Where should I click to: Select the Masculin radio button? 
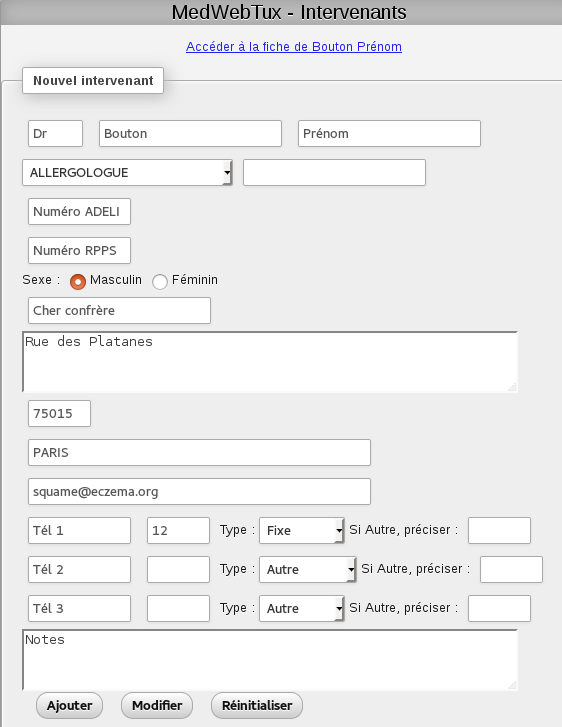pyautogui.click(x=78, y=281)
